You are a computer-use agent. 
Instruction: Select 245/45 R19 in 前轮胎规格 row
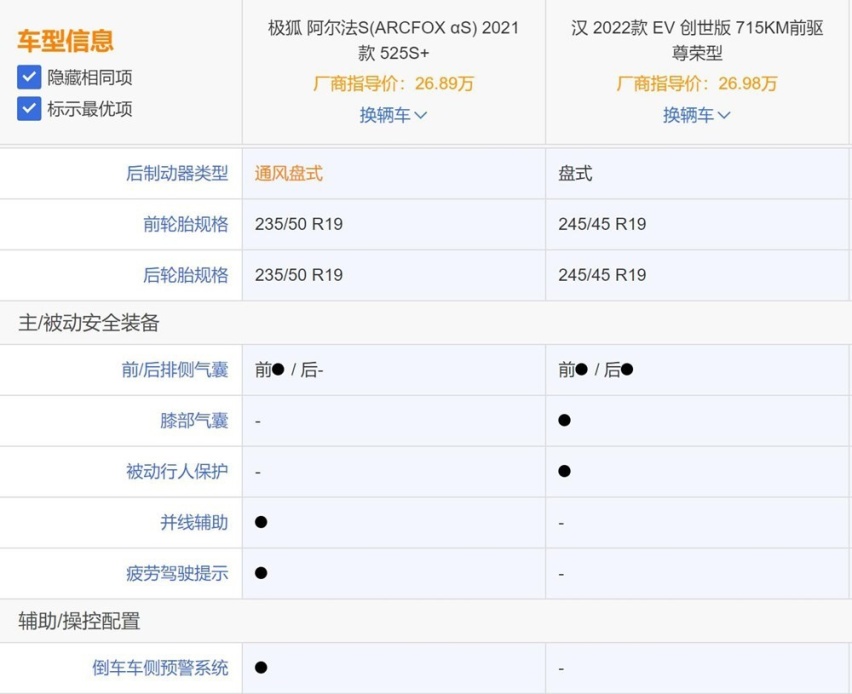(602, 224)
